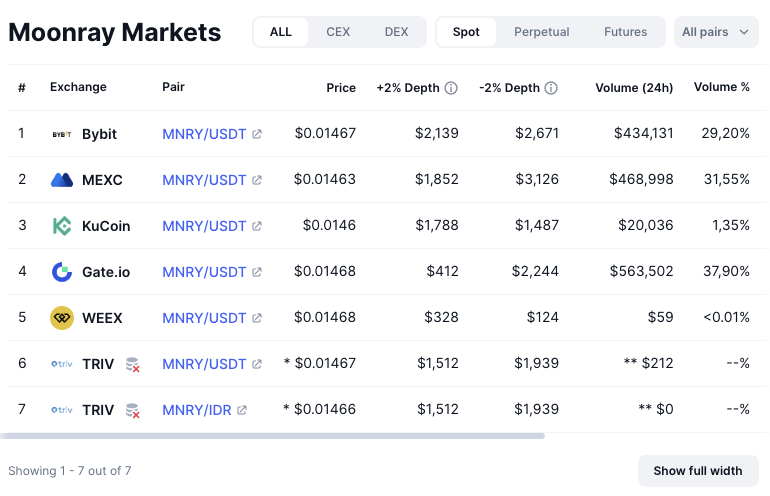This screenshot has height=496, width=770.
Task: Filter markets by CEX
Action: coord(338,32)
